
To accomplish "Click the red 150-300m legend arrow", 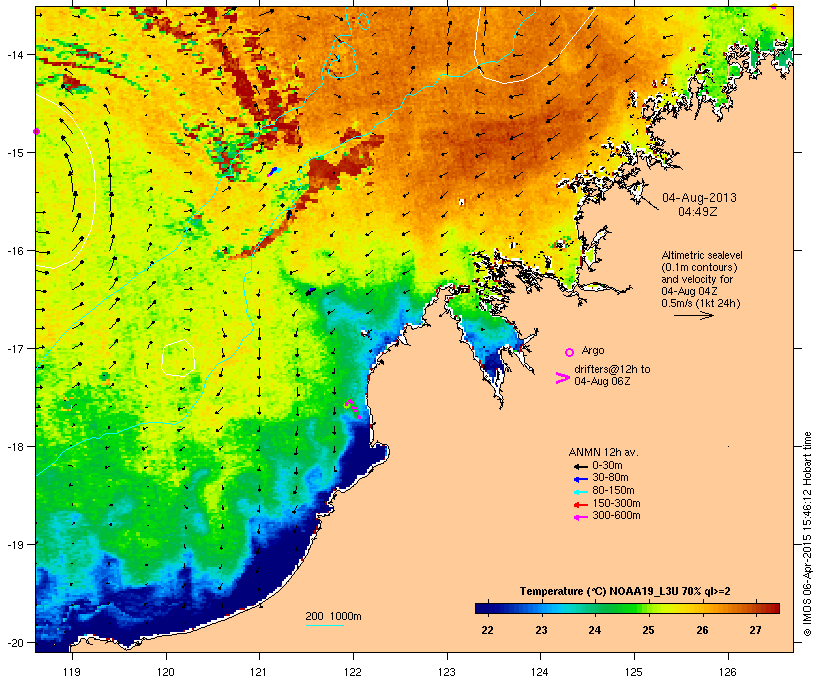I will pos(580,504).
